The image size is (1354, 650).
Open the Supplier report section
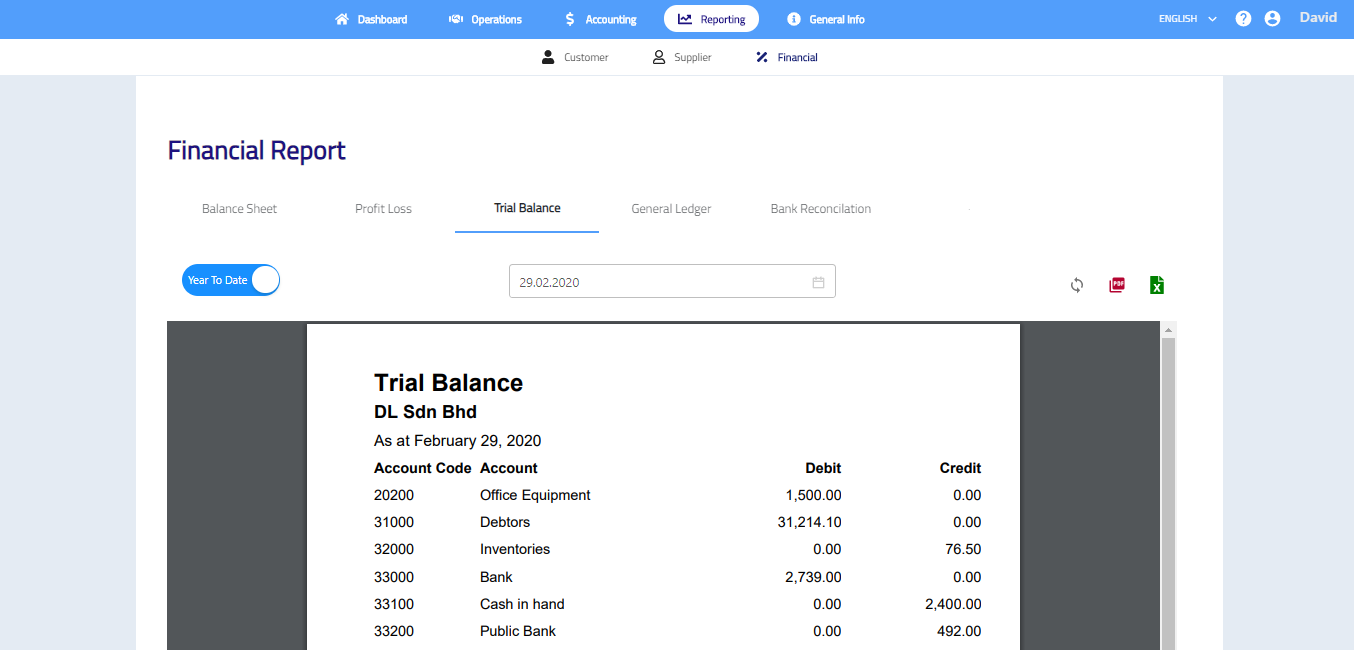[x=682, y=58]
